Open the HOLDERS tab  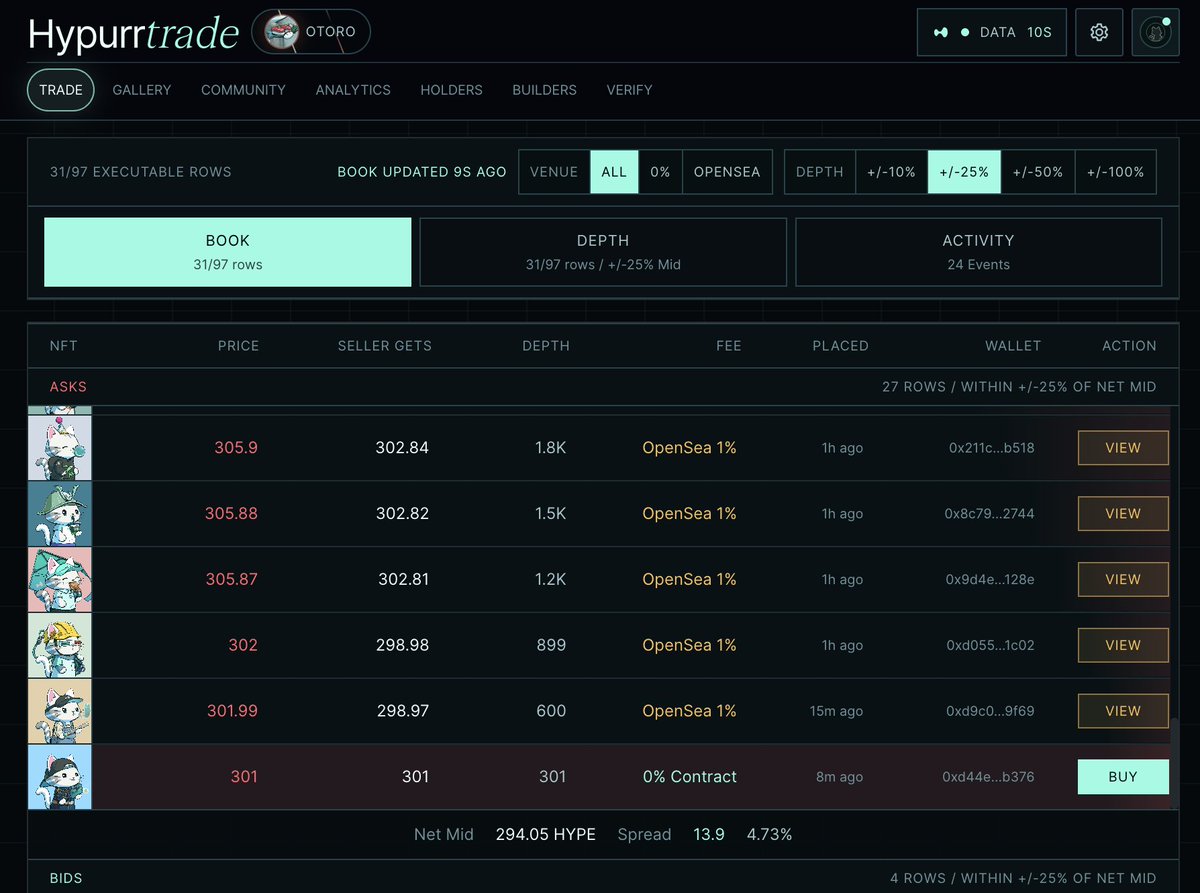451,90
